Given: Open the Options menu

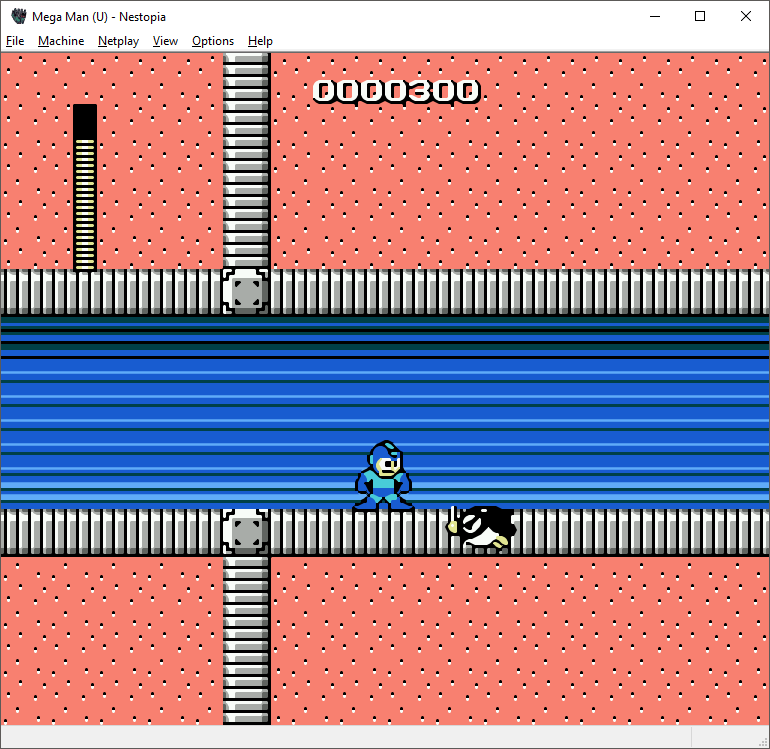Looking at the screenshot, I should click(x=213, y=41).
